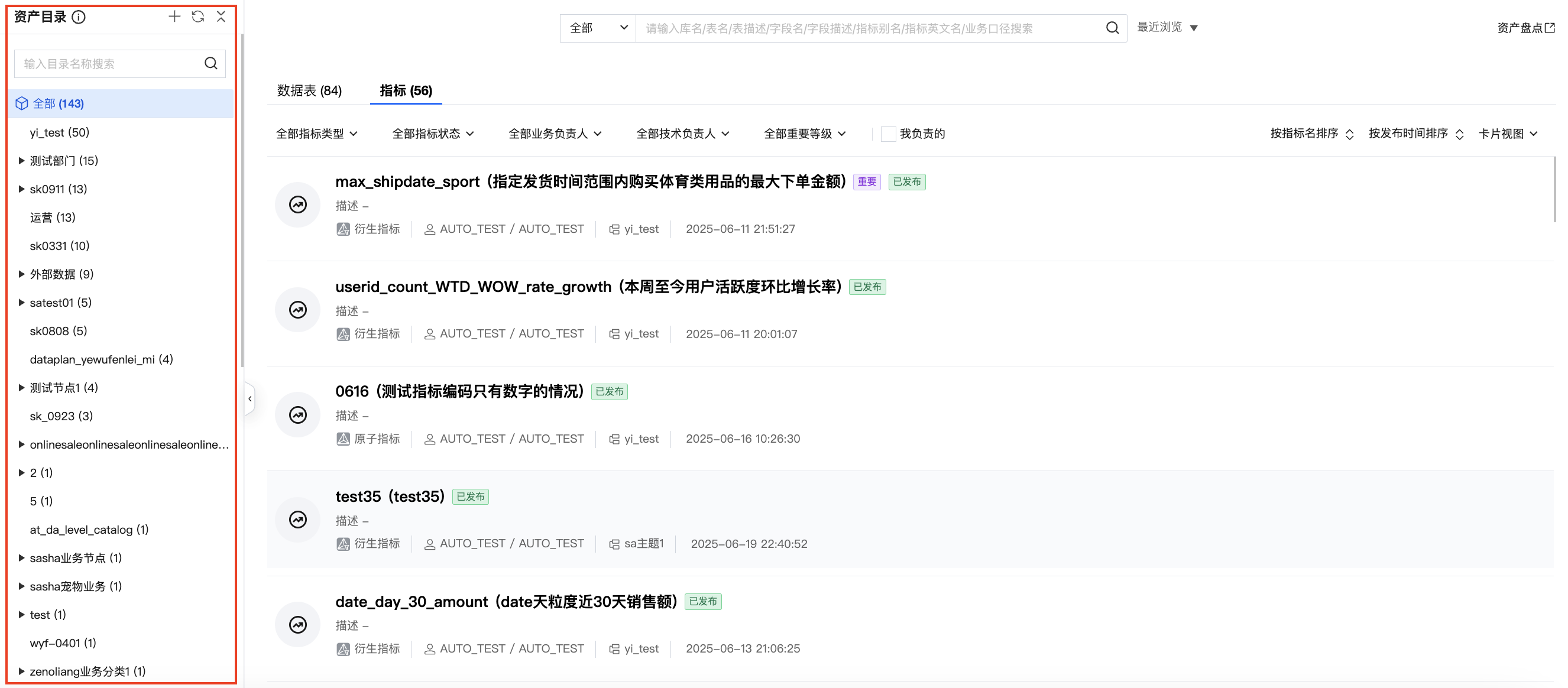
Task: Switch to the 数据表 (84) tab
Action: (309, 90)
